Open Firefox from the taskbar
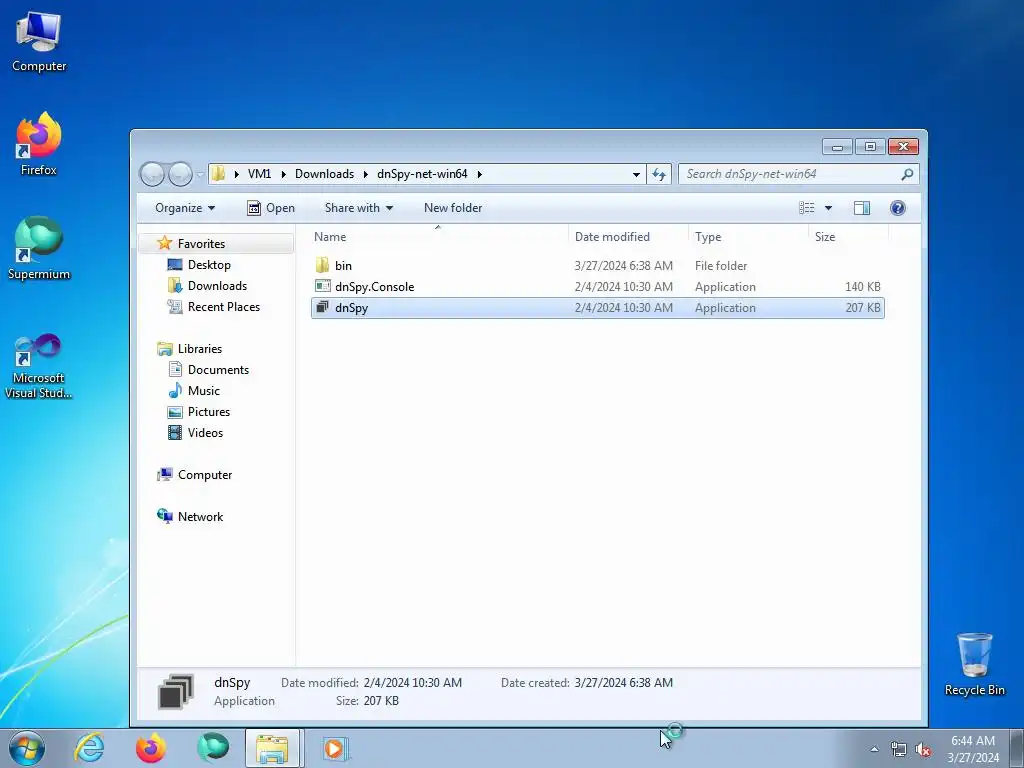 (150, 748)
